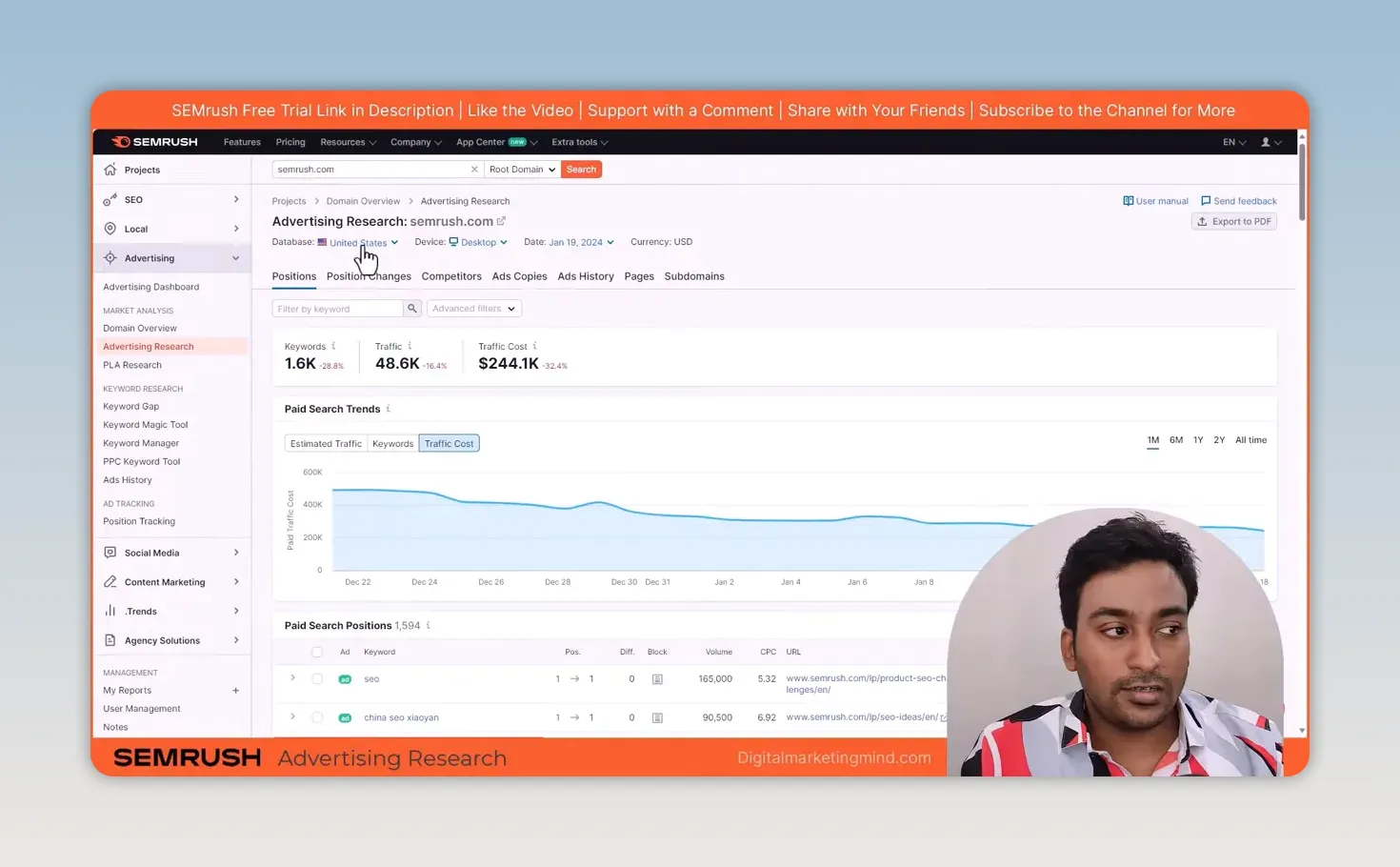Set chart range to 2Y
1400x867 pixels.
pyautogui.click(x=1219, y=440)
